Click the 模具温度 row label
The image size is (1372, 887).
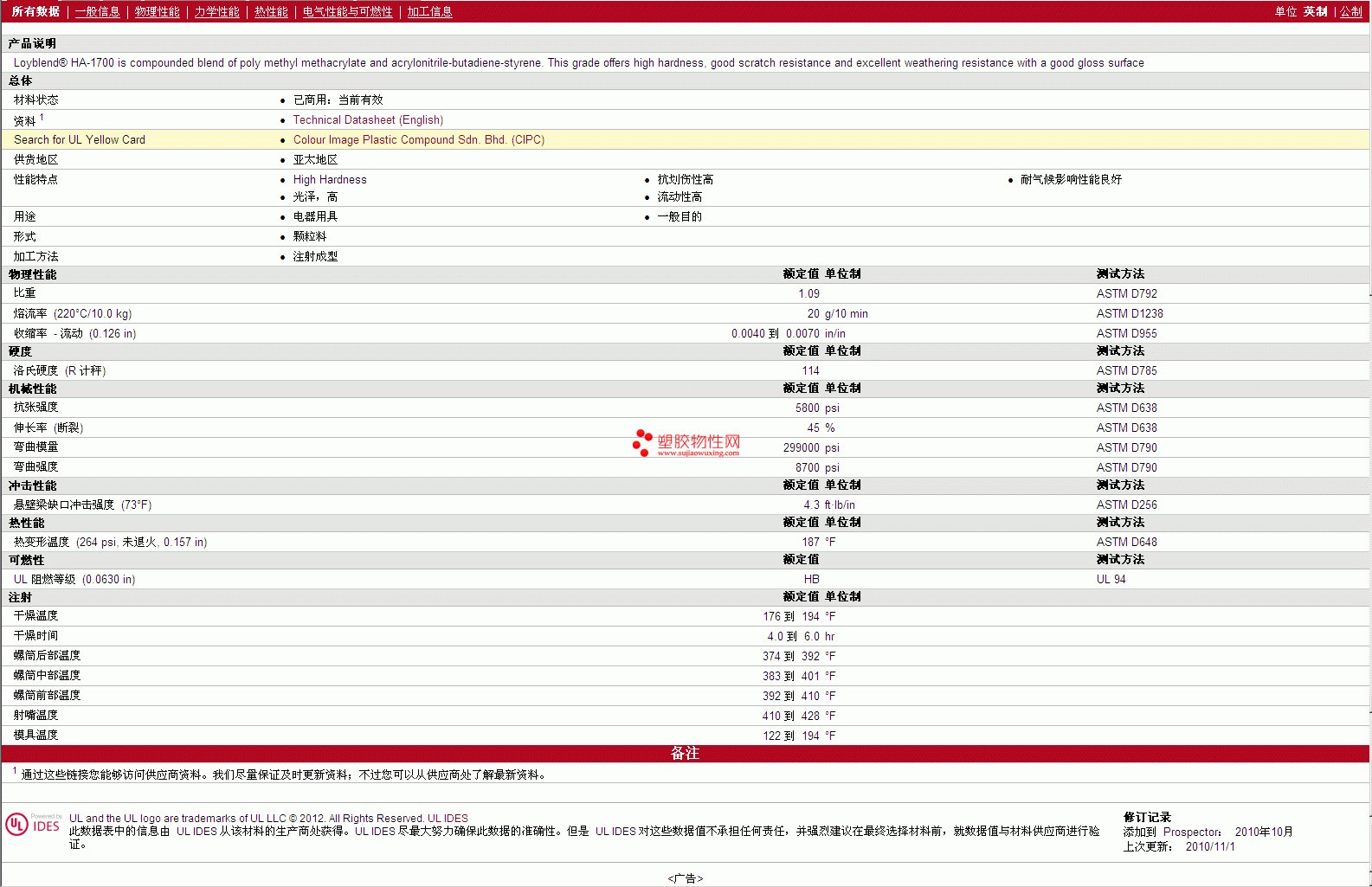coord(36,736)
